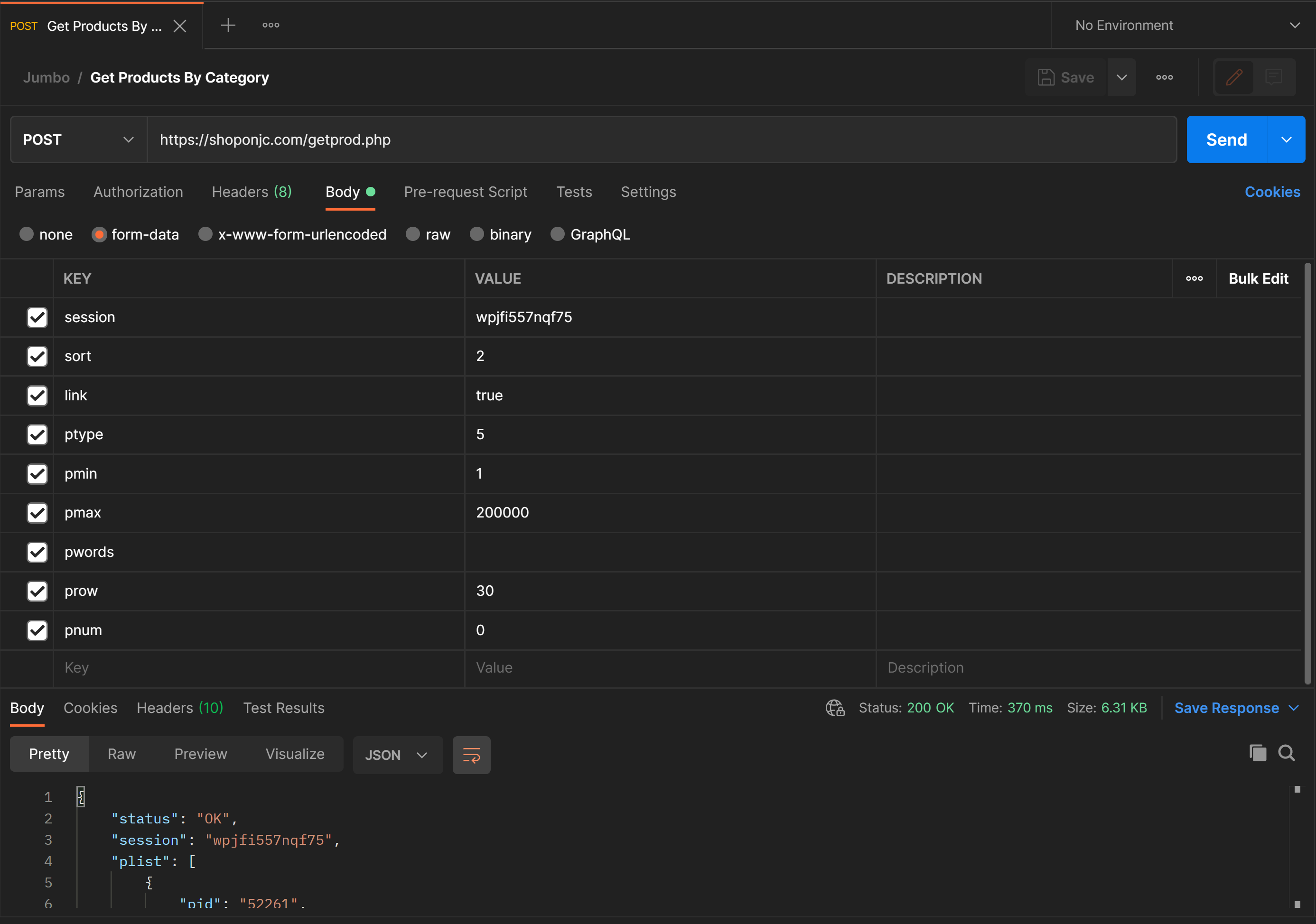Open the comments panel icon
The height and width of the screenshot is (924, 1316).
pyautogui.click(x=1274, y=77)
